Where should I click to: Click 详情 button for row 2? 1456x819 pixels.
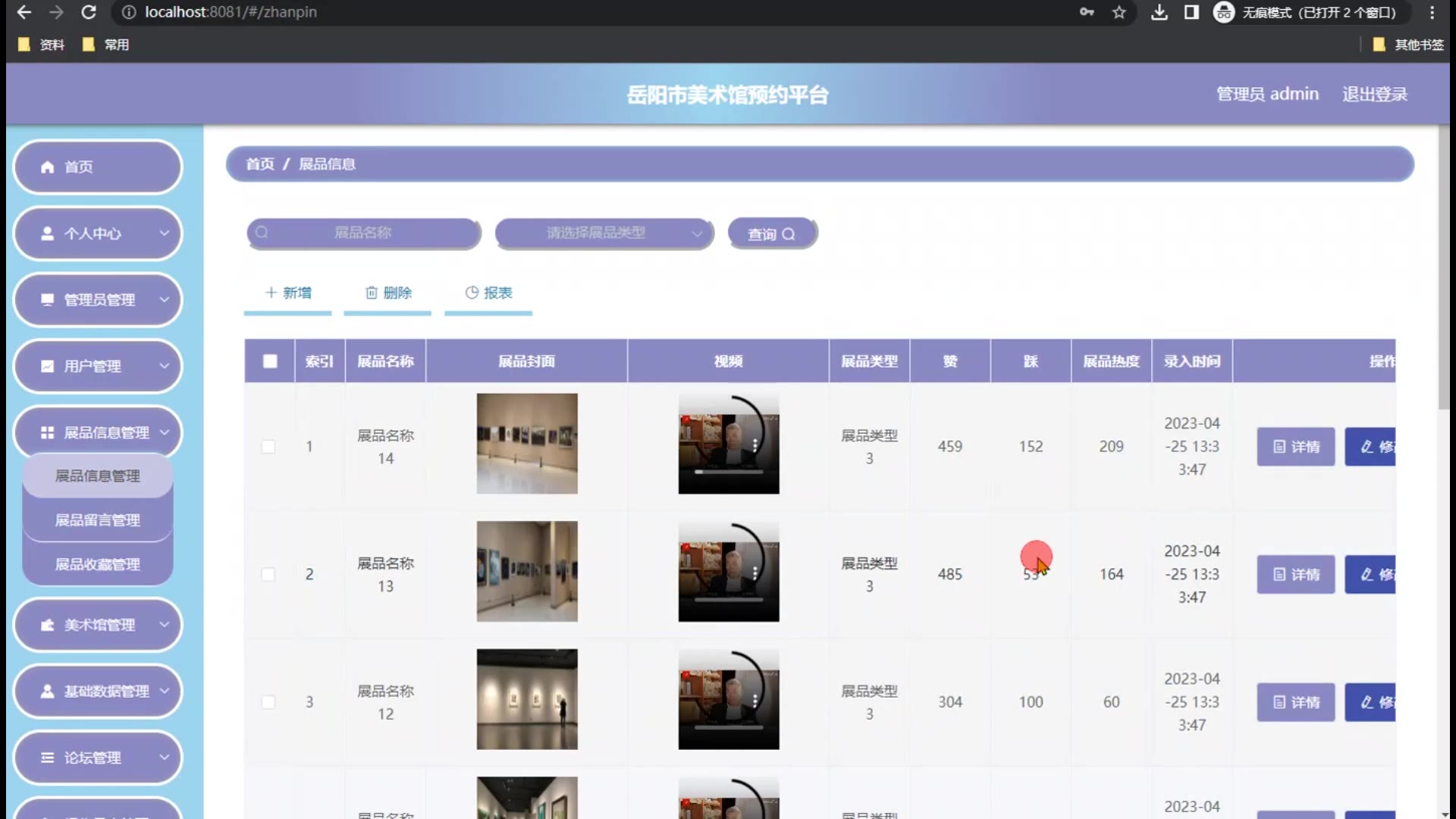point(1295,575)
